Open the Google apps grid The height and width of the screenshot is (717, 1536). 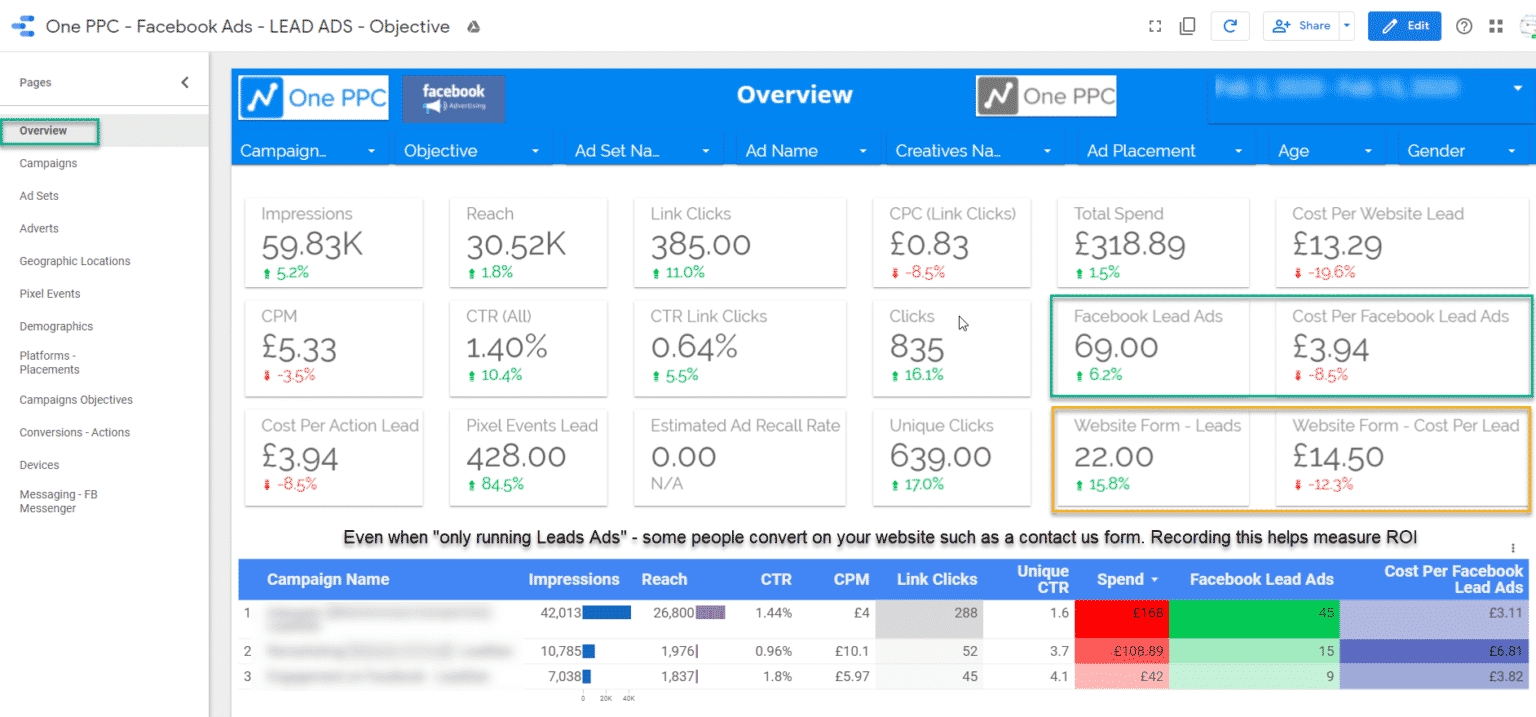point(1496,27)
